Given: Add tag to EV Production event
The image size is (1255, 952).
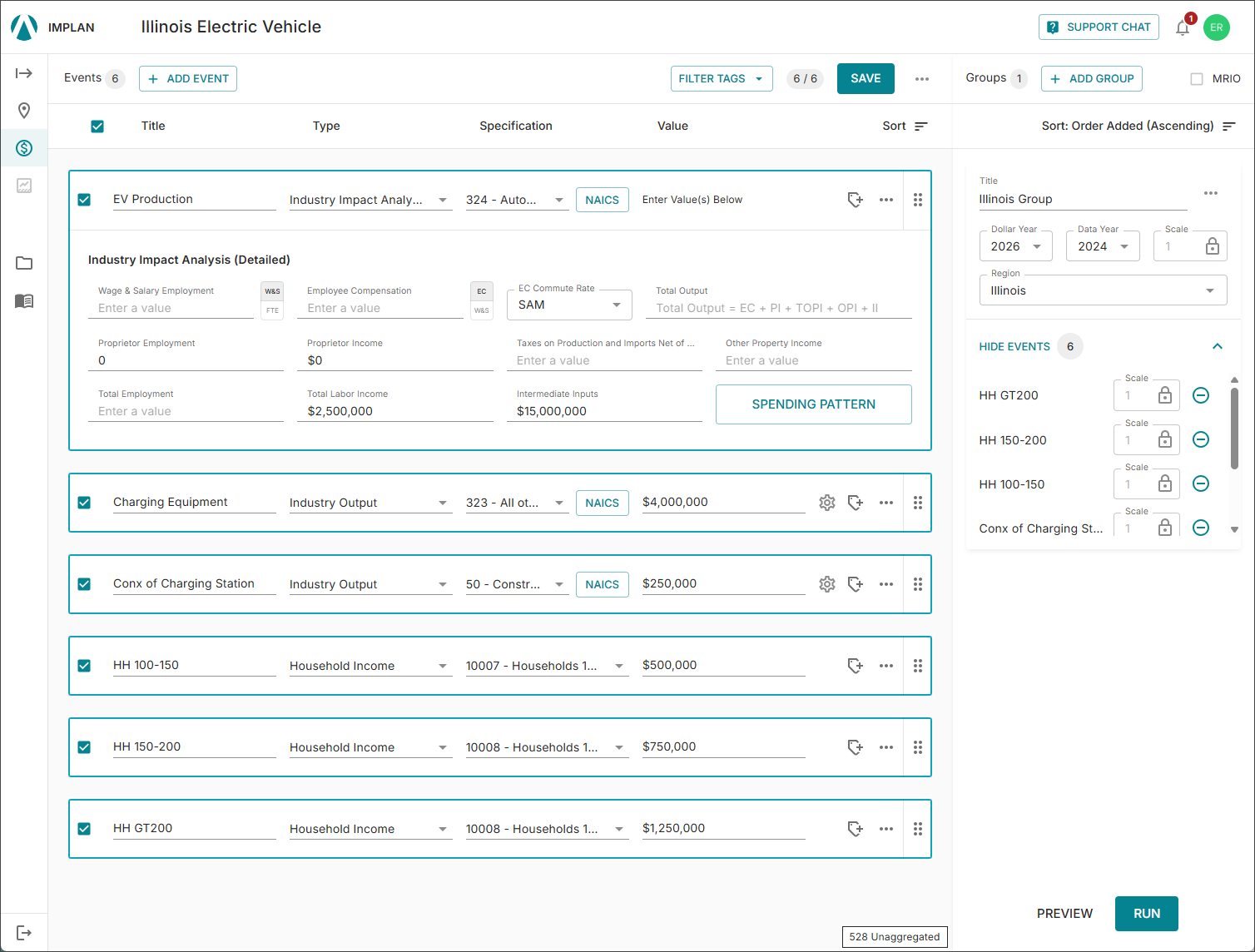Looking at the screenshot, I should (x=856, y=200).
